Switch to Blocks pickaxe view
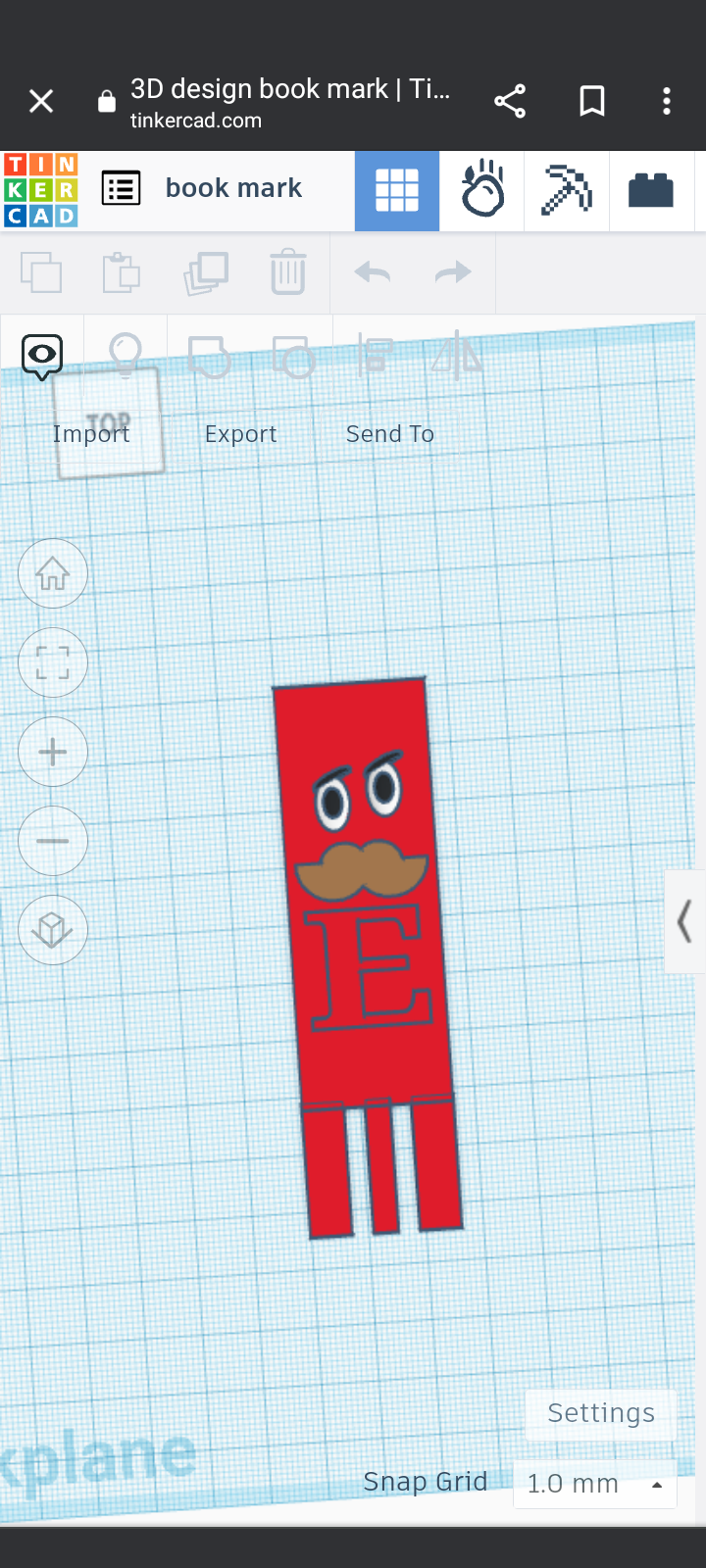Viewport: 706px width, 1568px height. click(x=567, y=190)
